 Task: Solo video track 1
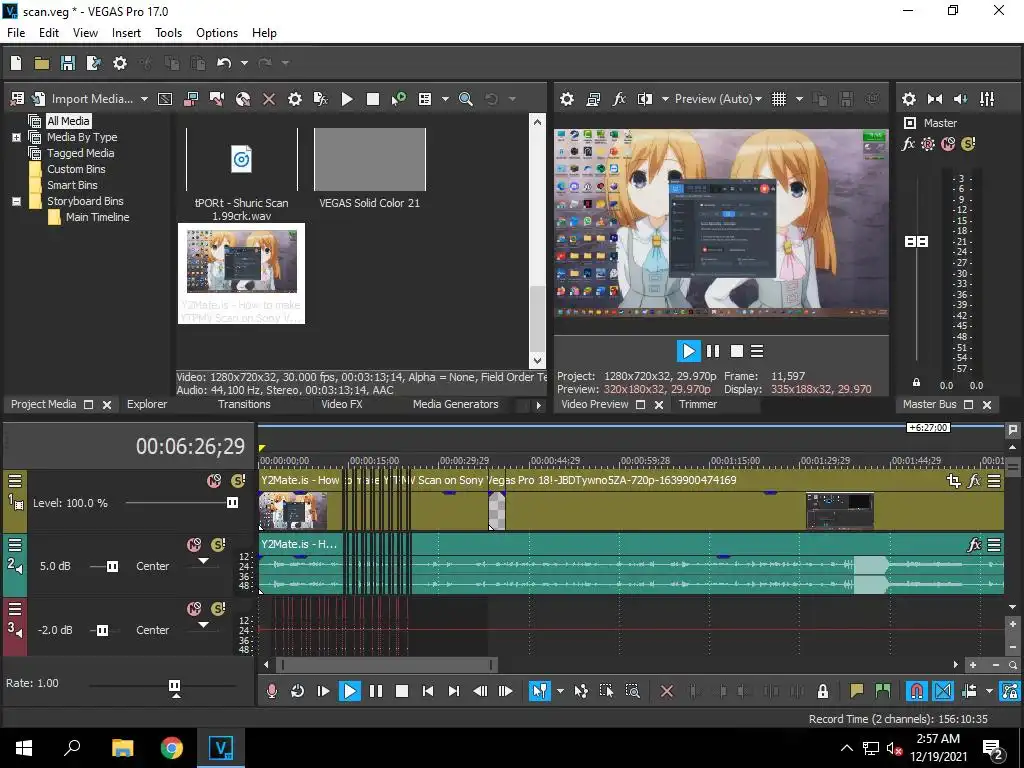(238, 481)
